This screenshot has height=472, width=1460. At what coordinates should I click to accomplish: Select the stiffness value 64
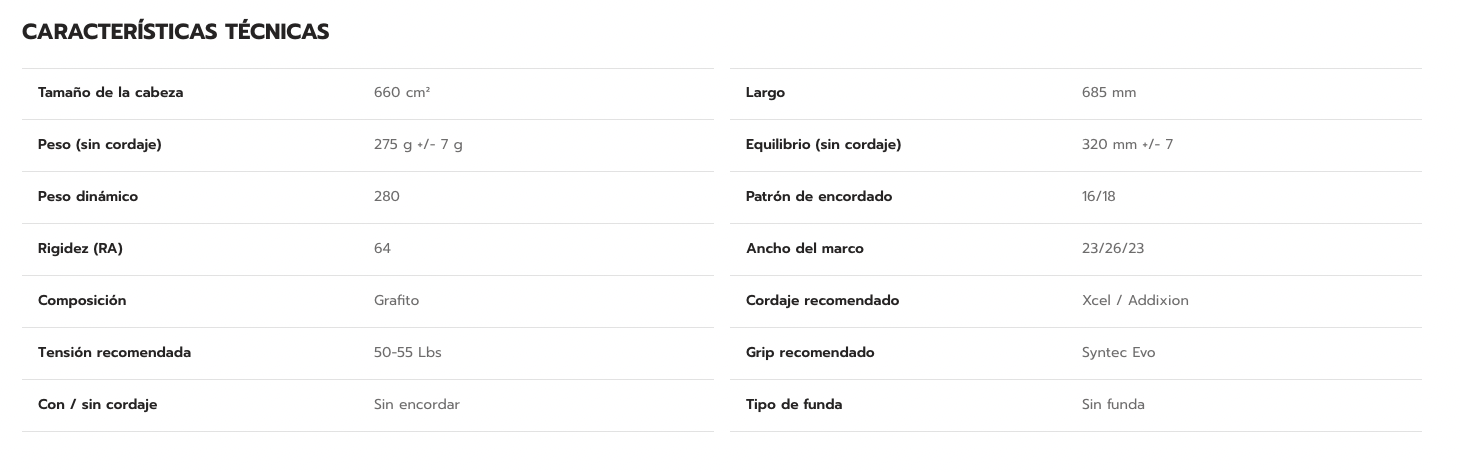click(x=382, y=249)
